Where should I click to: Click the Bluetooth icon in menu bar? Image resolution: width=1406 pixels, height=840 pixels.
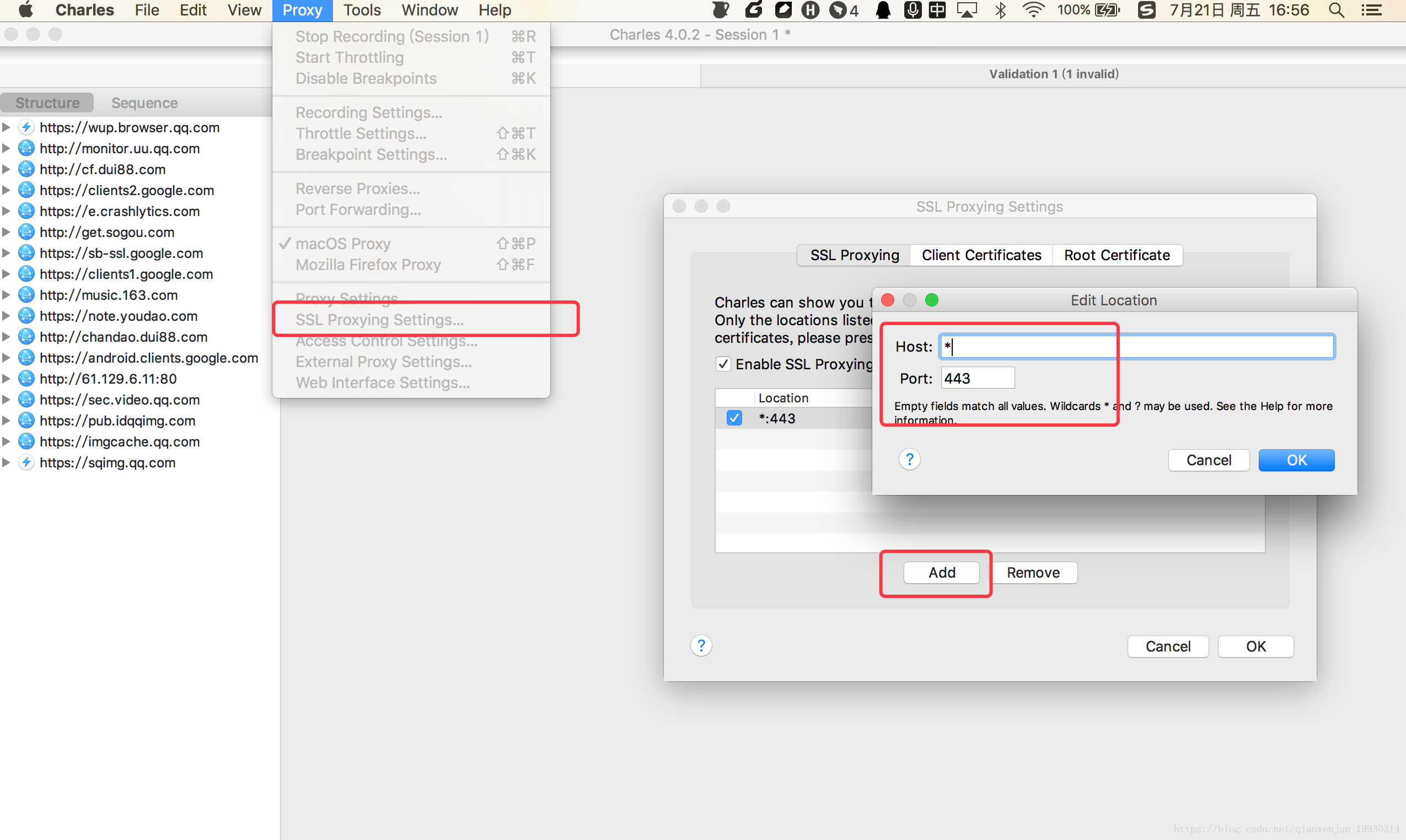(x=1001, y=10)
